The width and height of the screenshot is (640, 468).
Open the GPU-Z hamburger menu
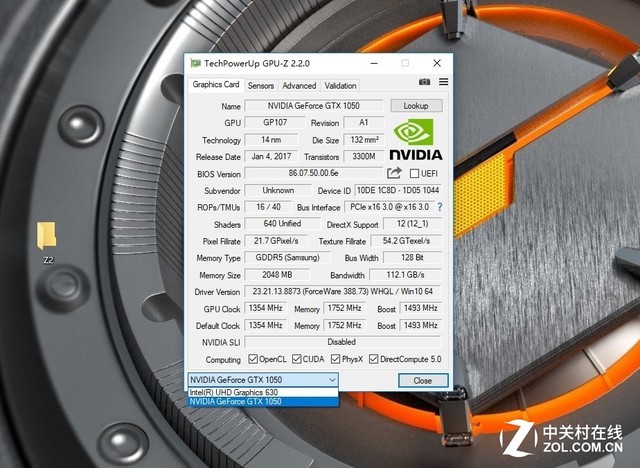tap(444, 82)
